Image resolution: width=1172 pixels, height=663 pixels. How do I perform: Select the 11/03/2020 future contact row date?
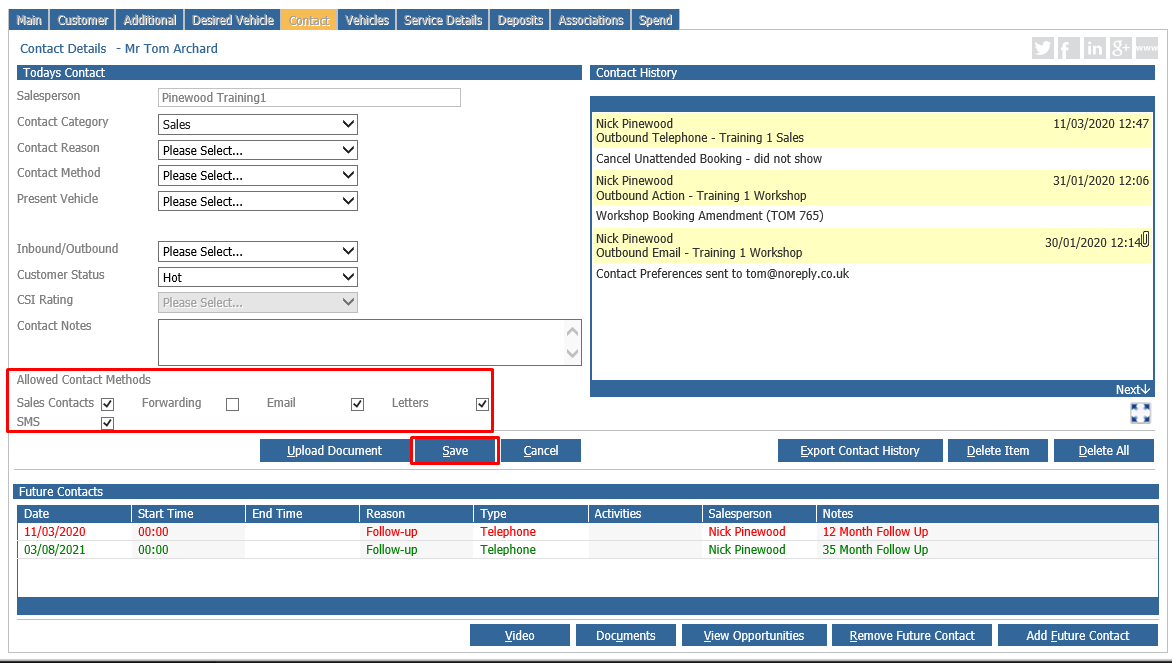[55, 531]
